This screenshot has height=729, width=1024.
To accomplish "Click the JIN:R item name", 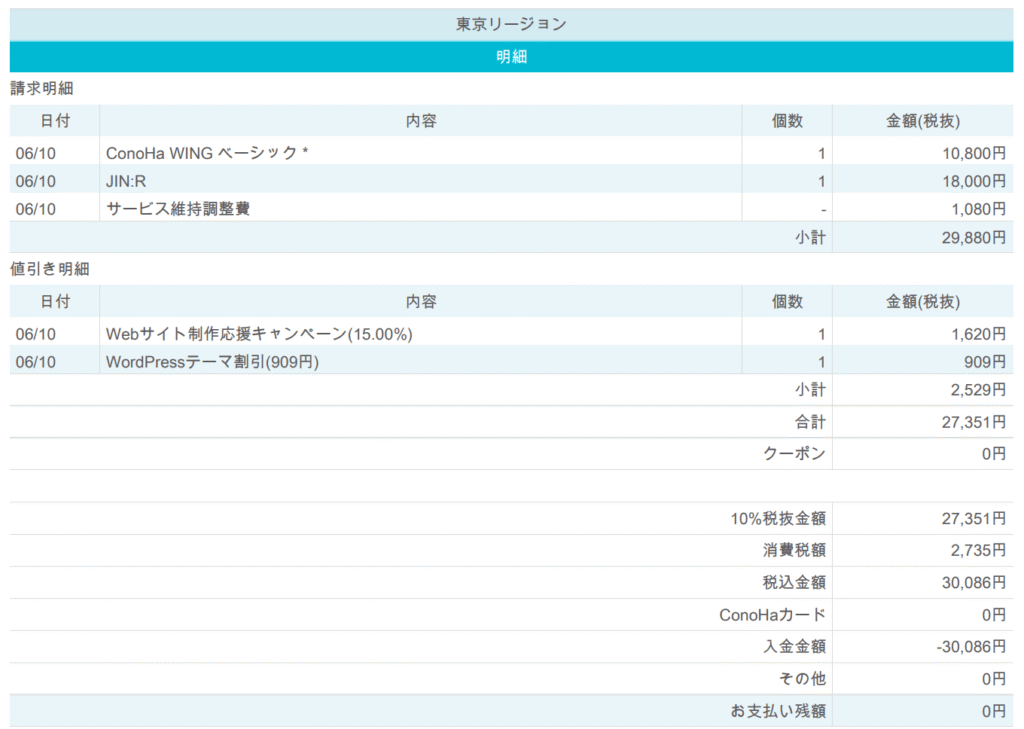I will (126, 181).
